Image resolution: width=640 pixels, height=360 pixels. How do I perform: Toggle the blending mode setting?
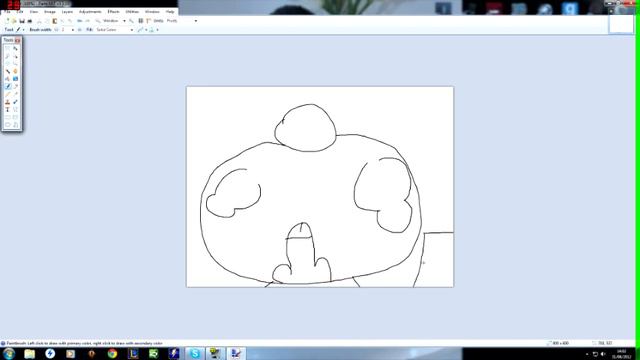tap(151, 30)
